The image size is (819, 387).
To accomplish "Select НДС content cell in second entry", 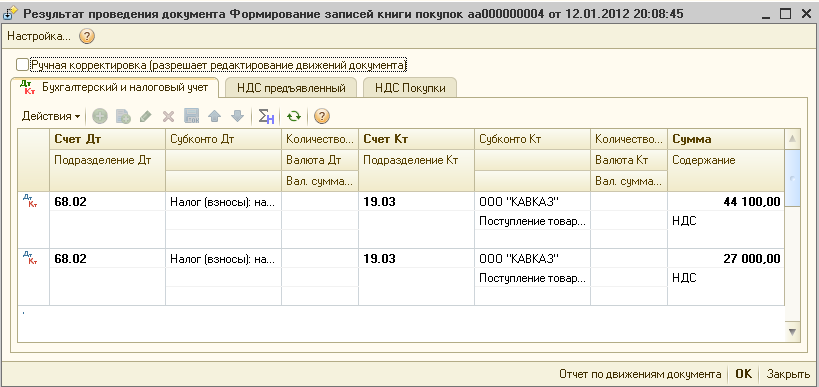I will pos(726,277).
